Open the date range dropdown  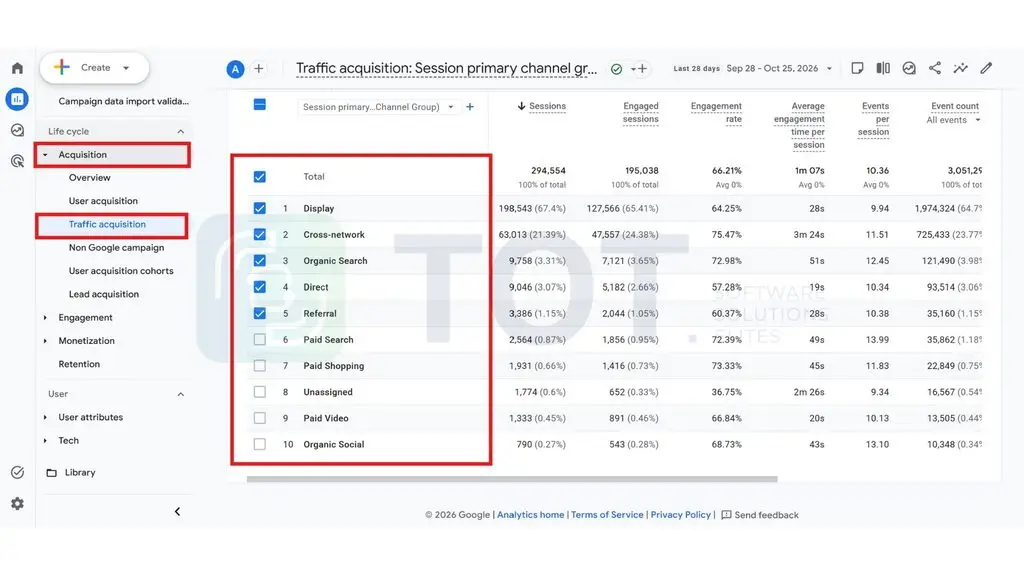coord(829,69)
